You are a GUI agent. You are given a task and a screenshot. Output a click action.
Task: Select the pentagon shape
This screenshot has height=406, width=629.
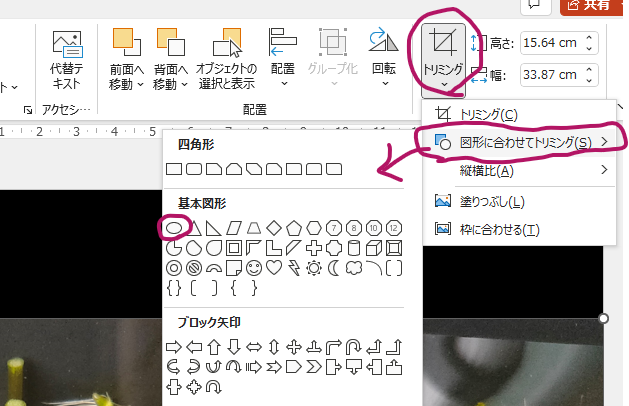(x=294, y=228)
